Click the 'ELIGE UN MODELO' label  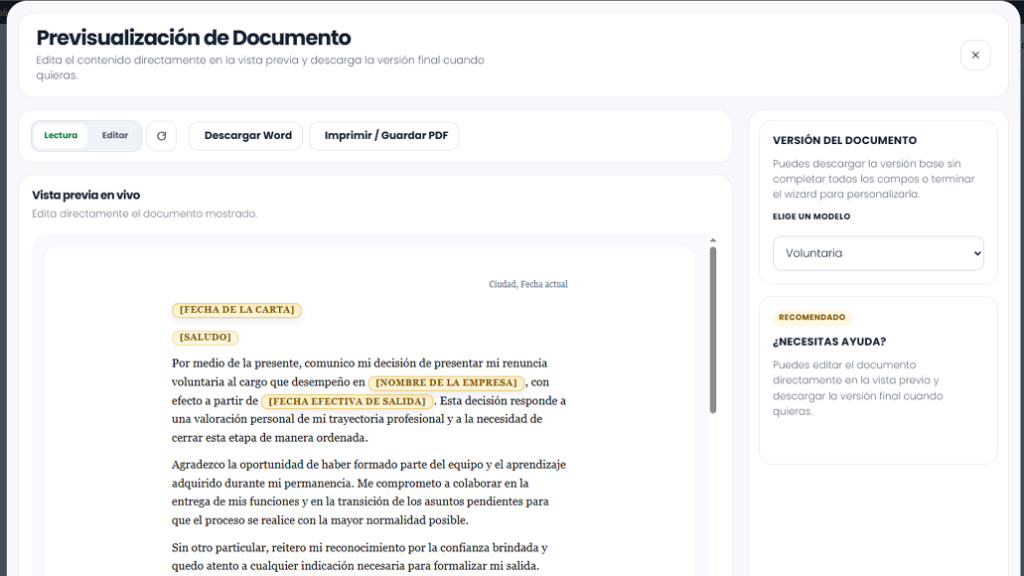point(811,216)
